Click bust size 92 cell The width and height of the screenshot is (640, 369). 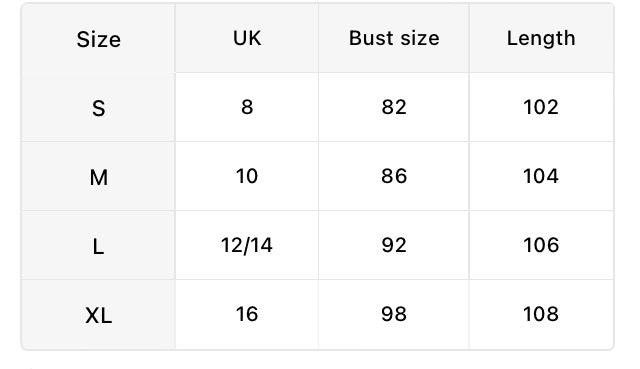[x=394, y=245]
